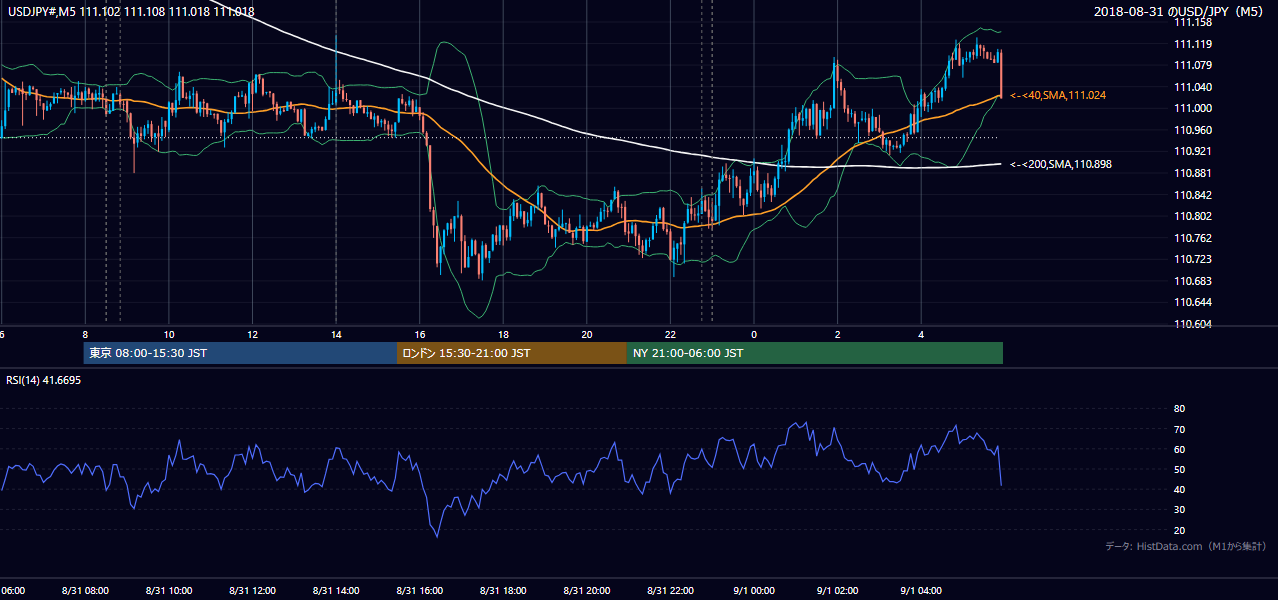The width and height of the screenshot is (1278, 600).
Task: Click price axis value 111.119
Action: (1192, 44)
